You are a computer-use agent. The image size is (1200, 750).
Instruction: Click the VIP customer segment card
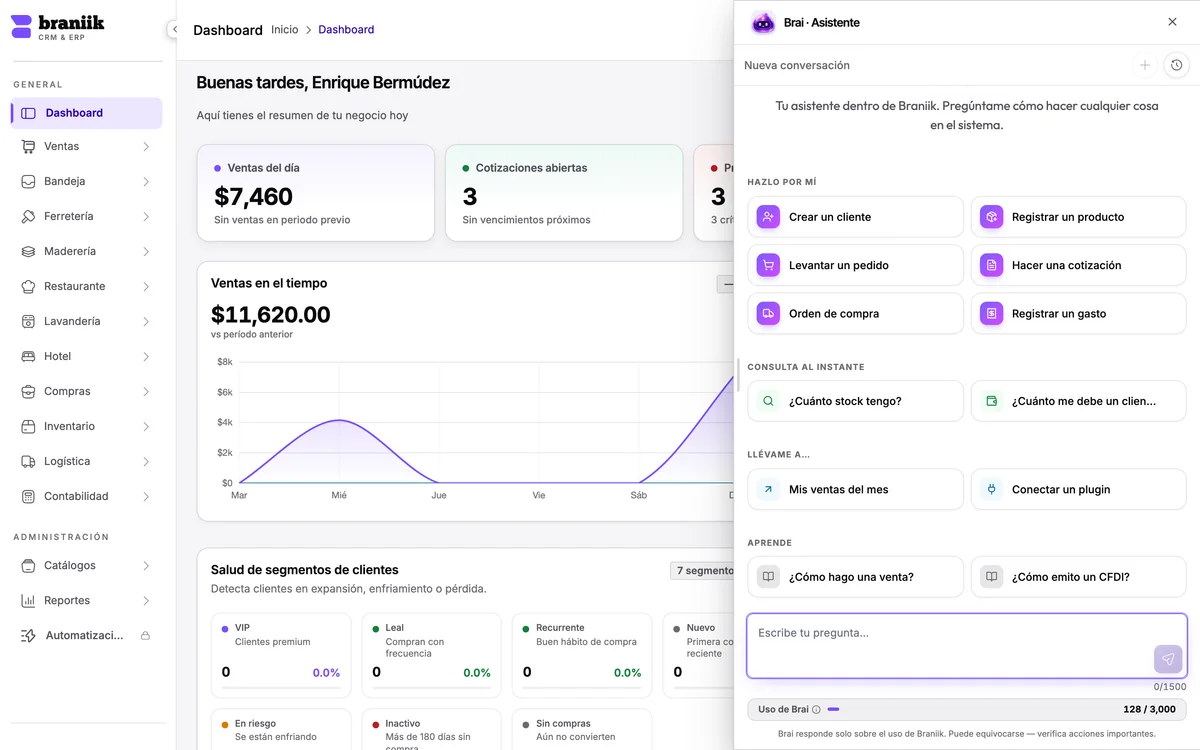point(281,655)
